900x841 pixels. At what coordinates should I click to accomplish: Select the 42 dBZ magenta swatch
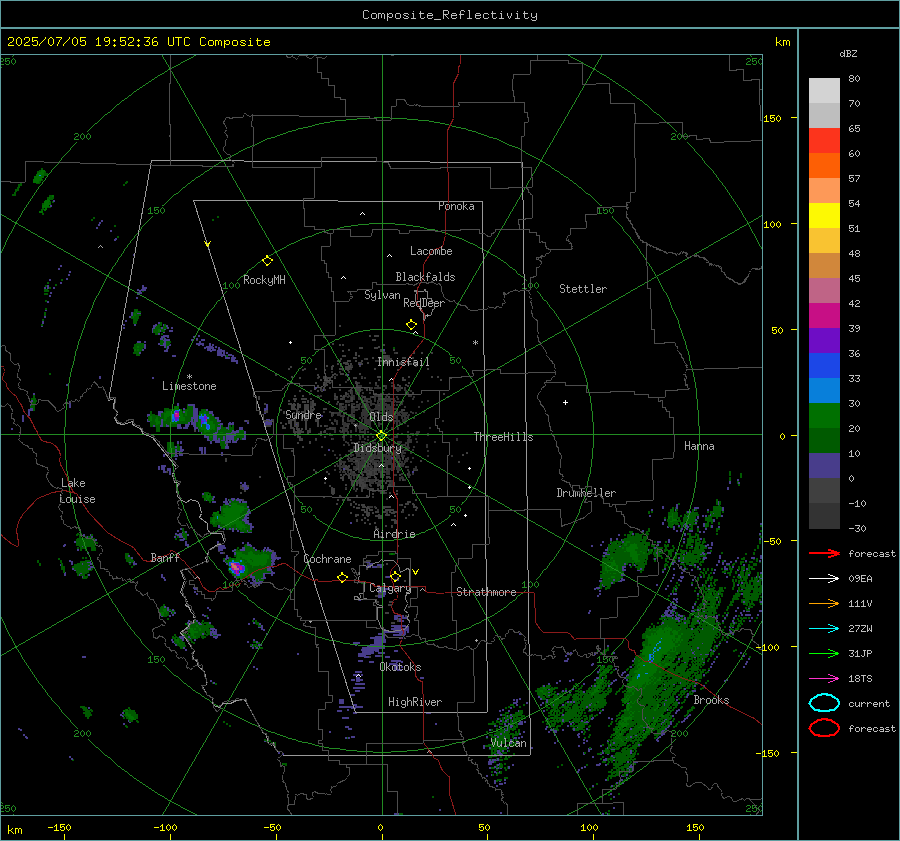point(824,315)
